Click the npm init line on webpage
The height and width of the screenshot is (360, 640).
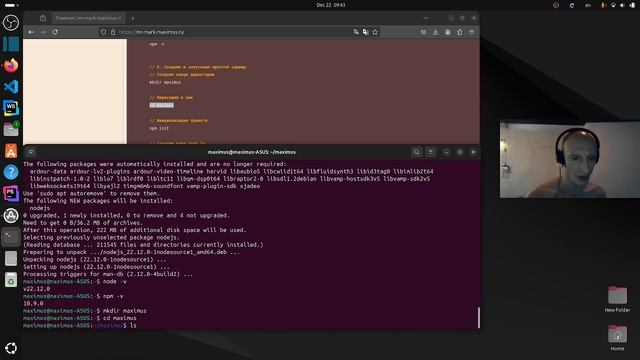(x=159, y=128)
